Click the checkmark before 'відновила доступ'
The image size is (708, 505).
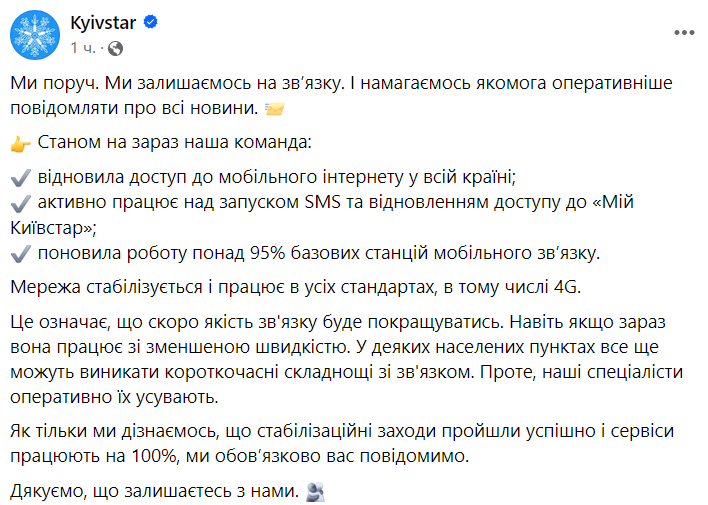click(x=21, y=179)
